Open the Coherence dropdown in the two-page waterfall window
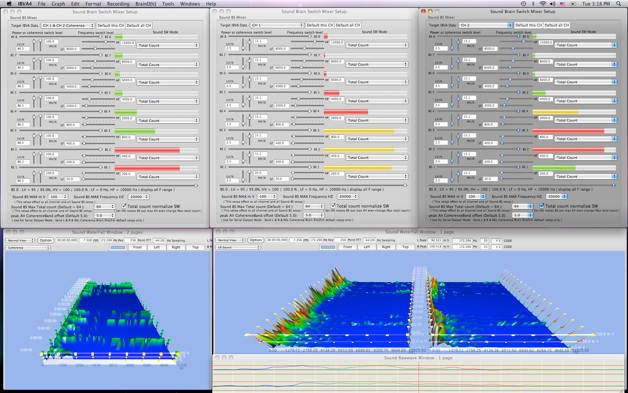 tap(28, 248)
